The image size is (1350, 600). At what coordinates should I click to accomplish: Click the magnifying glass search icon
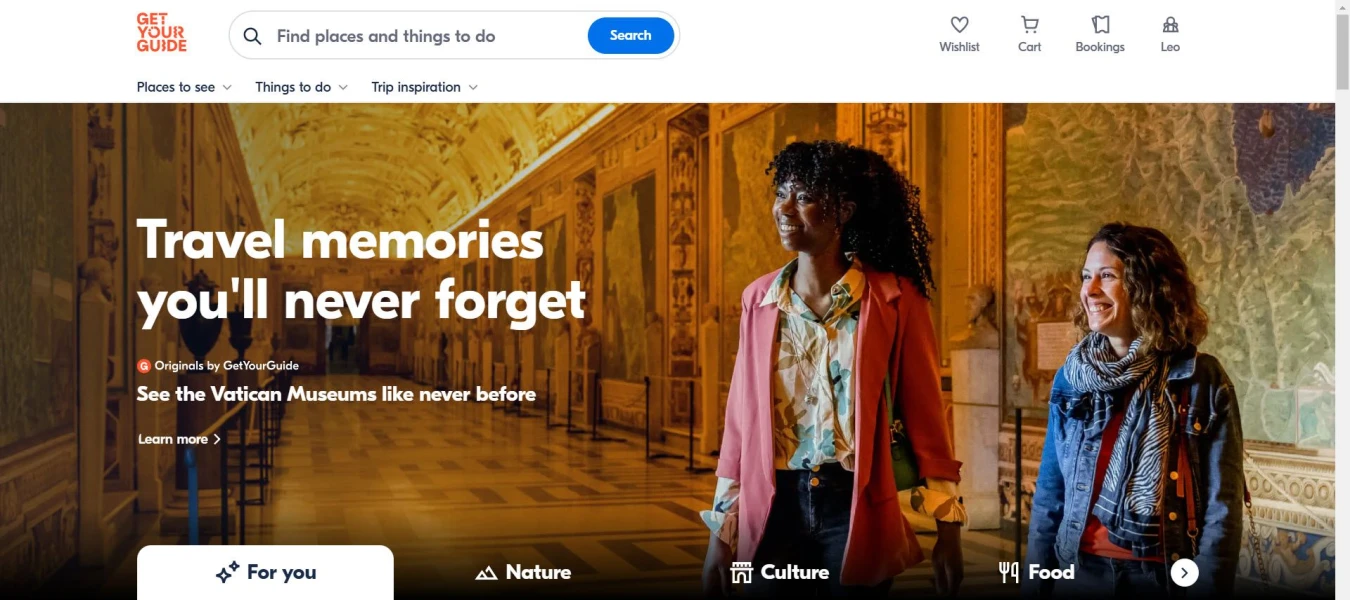tap(253, 36)
